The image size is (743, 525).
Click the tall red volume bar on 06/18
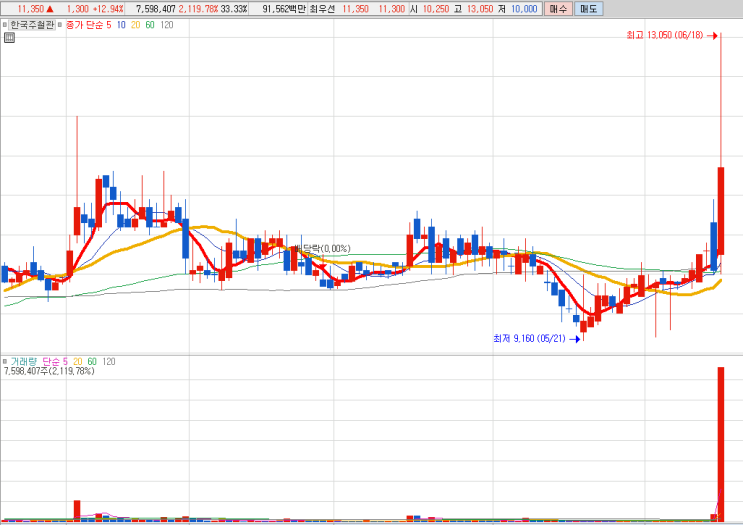click(x=721, y=444)
